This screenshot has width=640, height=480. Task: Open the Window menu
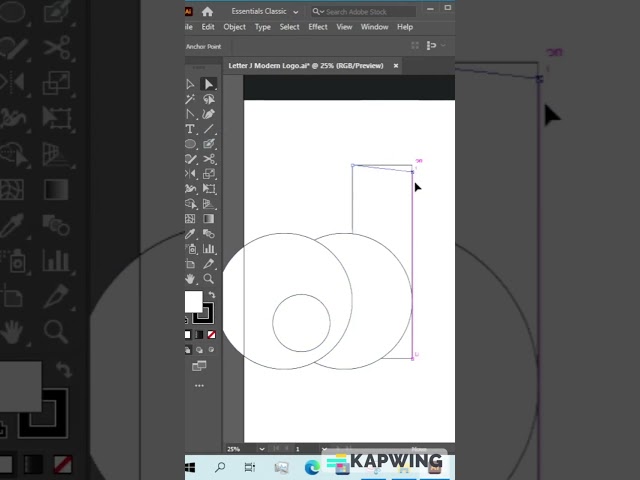tap(374, 27)
